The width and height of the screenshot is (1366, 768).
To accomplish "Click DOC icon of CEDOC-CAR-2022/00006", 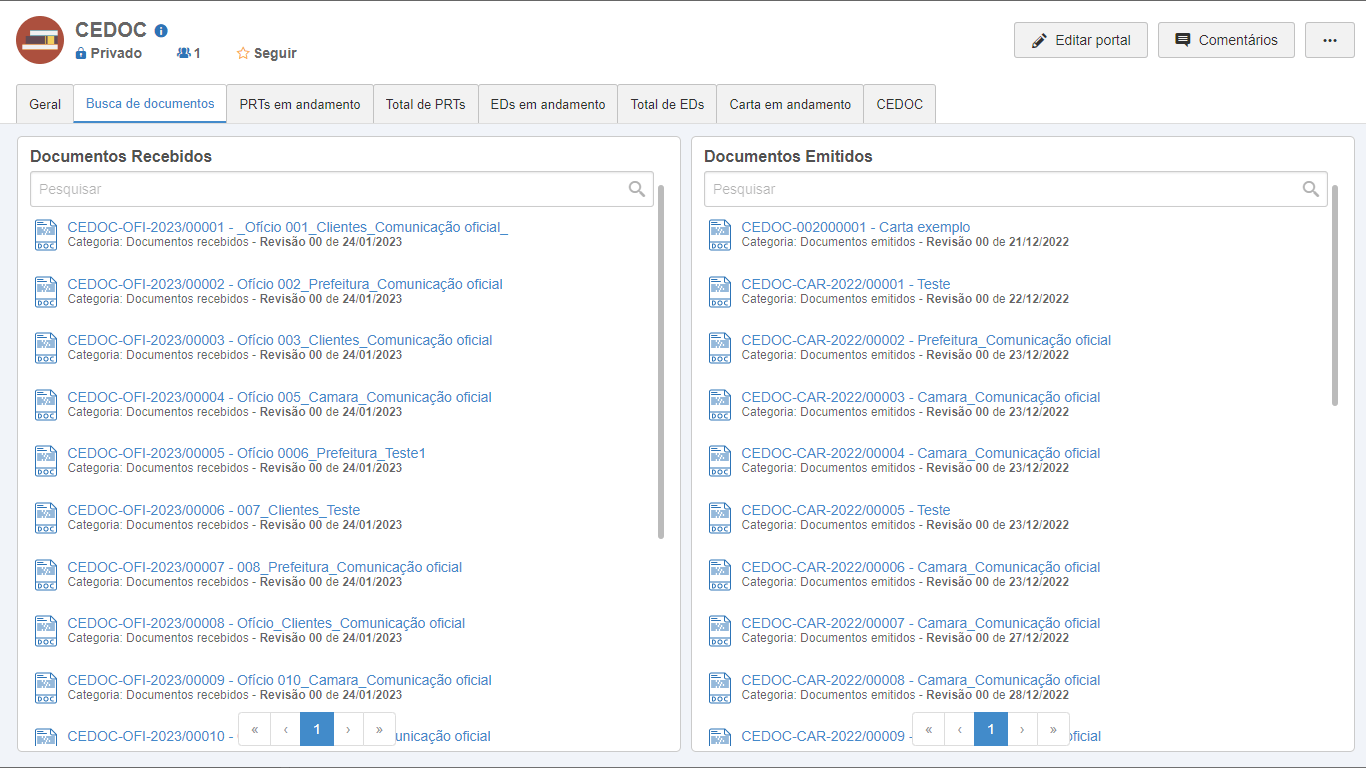I will (x=720, y=575).
